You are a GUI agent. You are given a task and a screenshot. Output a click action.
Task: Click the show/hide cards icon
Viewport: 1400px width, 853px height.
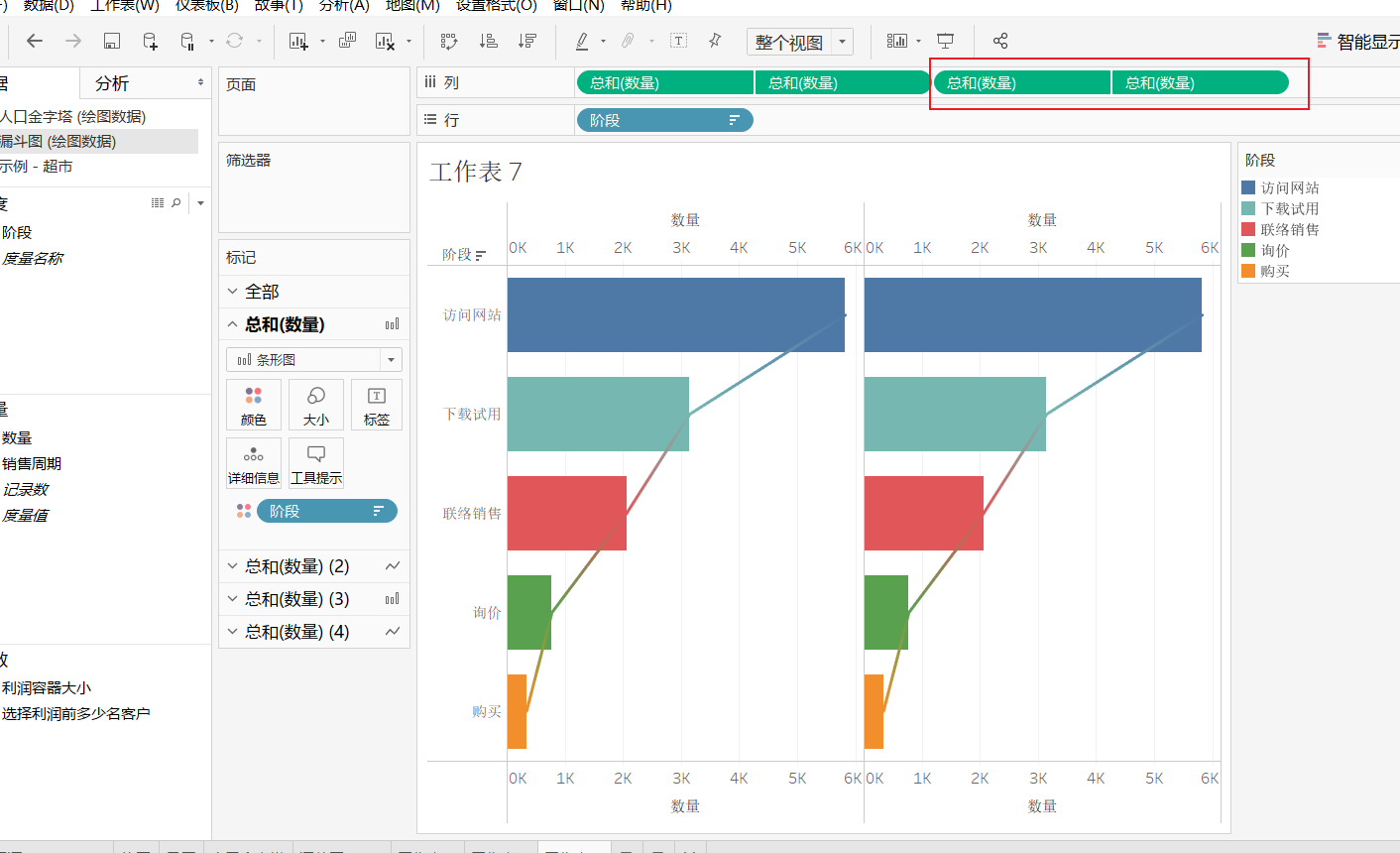click(x=897, y=41)
